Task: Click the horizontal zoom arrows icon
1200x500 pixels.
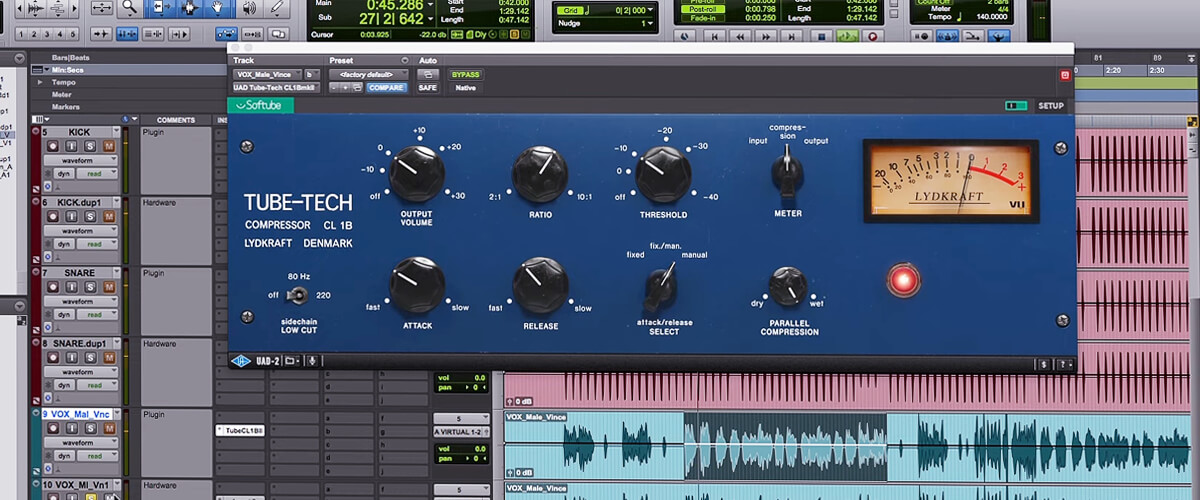Action: [x=103, y=8]
